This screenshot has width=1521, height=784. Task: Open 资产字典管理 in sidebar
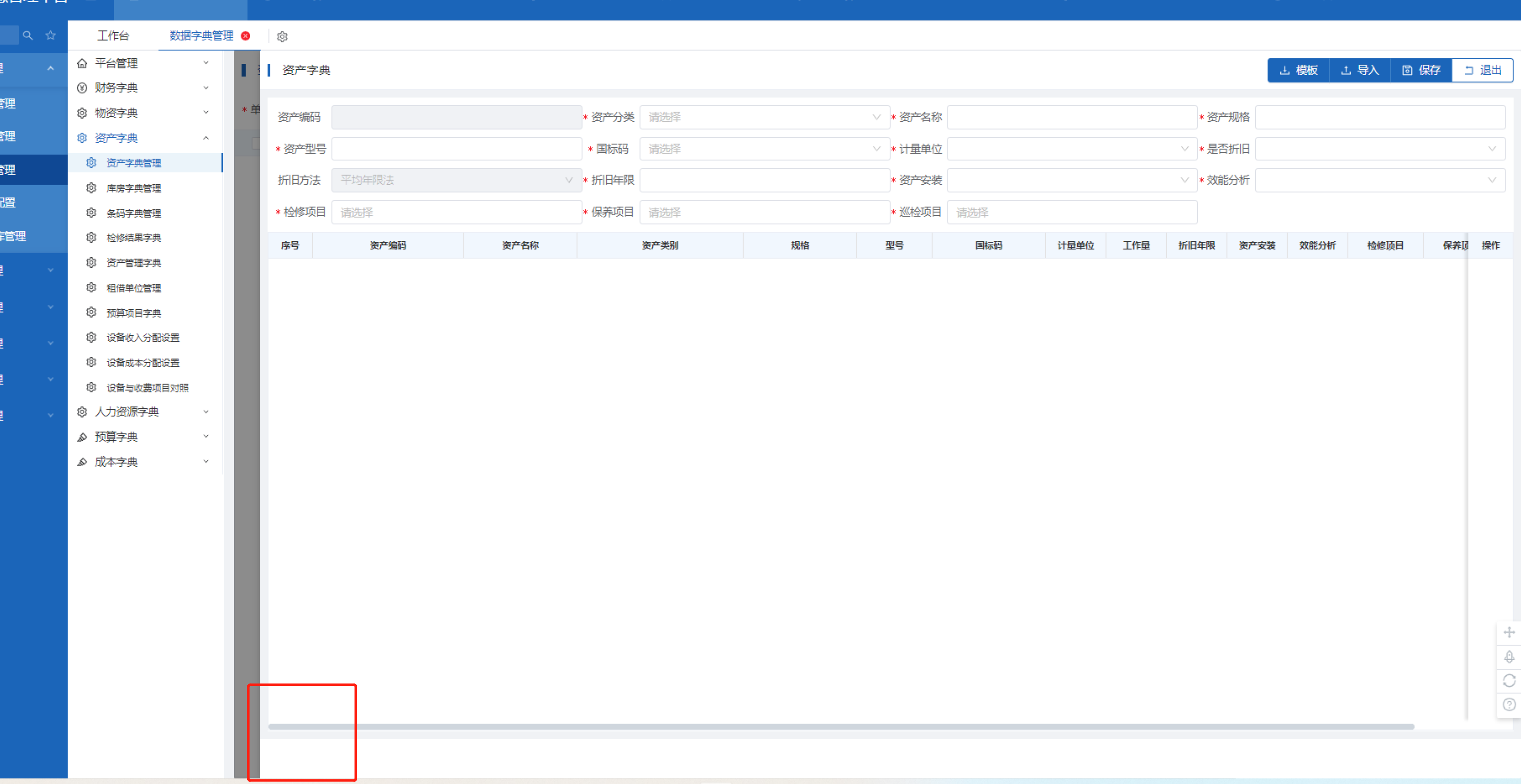pos(145,163)
